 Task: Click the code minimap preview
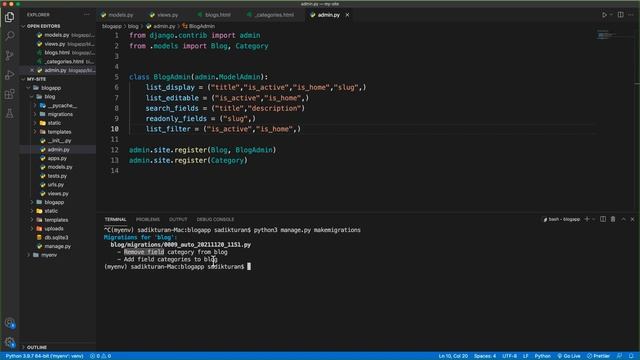[x=607, y=35]
